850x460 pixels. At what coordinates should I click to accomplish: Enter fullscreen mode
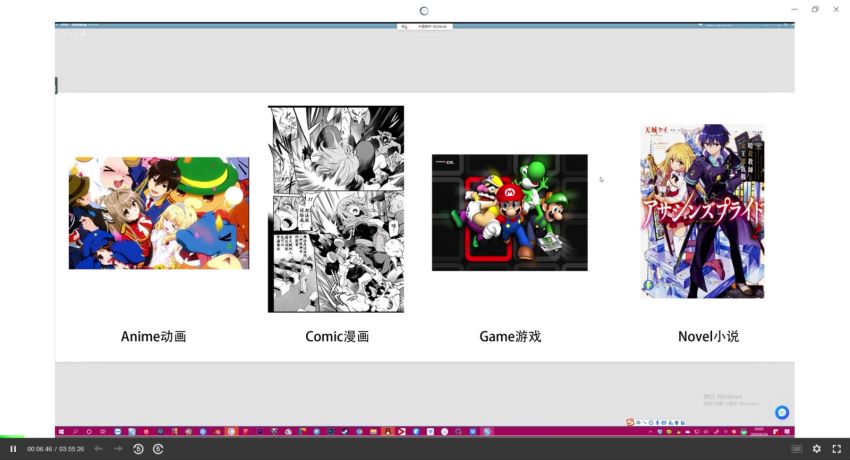click(x=836, y=449)
